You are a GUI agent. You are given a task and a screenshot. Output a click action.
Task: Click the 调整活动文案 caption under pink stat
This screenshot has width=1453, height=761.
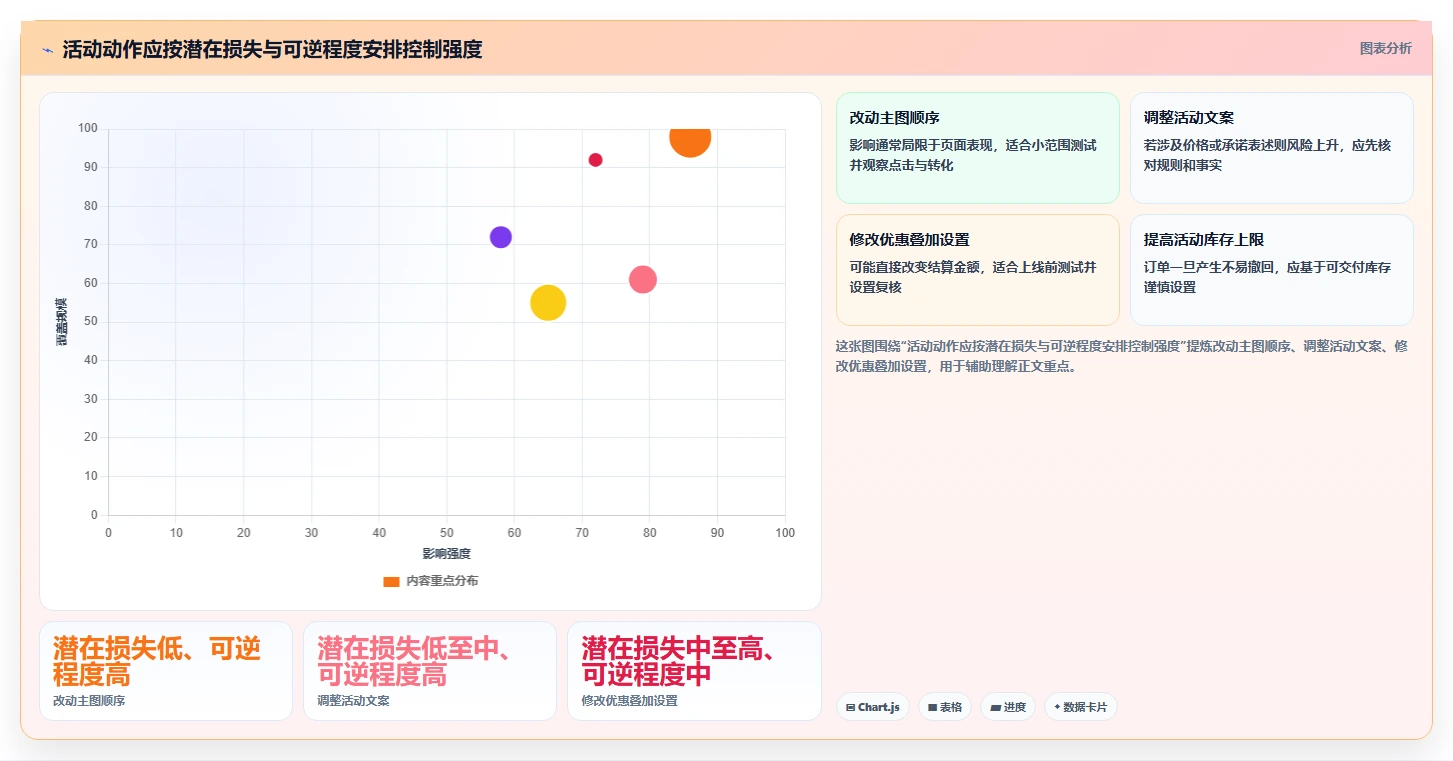pos(353,701)
